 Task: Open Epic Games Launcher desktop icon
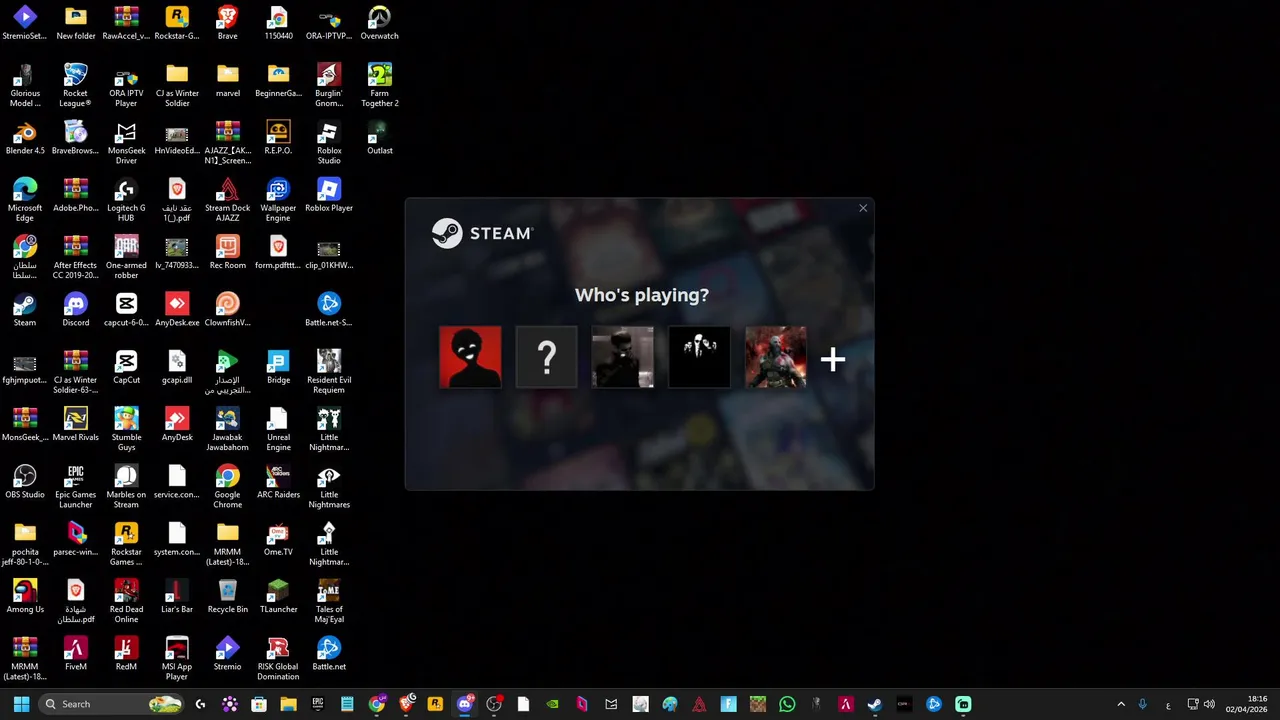[76, 487]
